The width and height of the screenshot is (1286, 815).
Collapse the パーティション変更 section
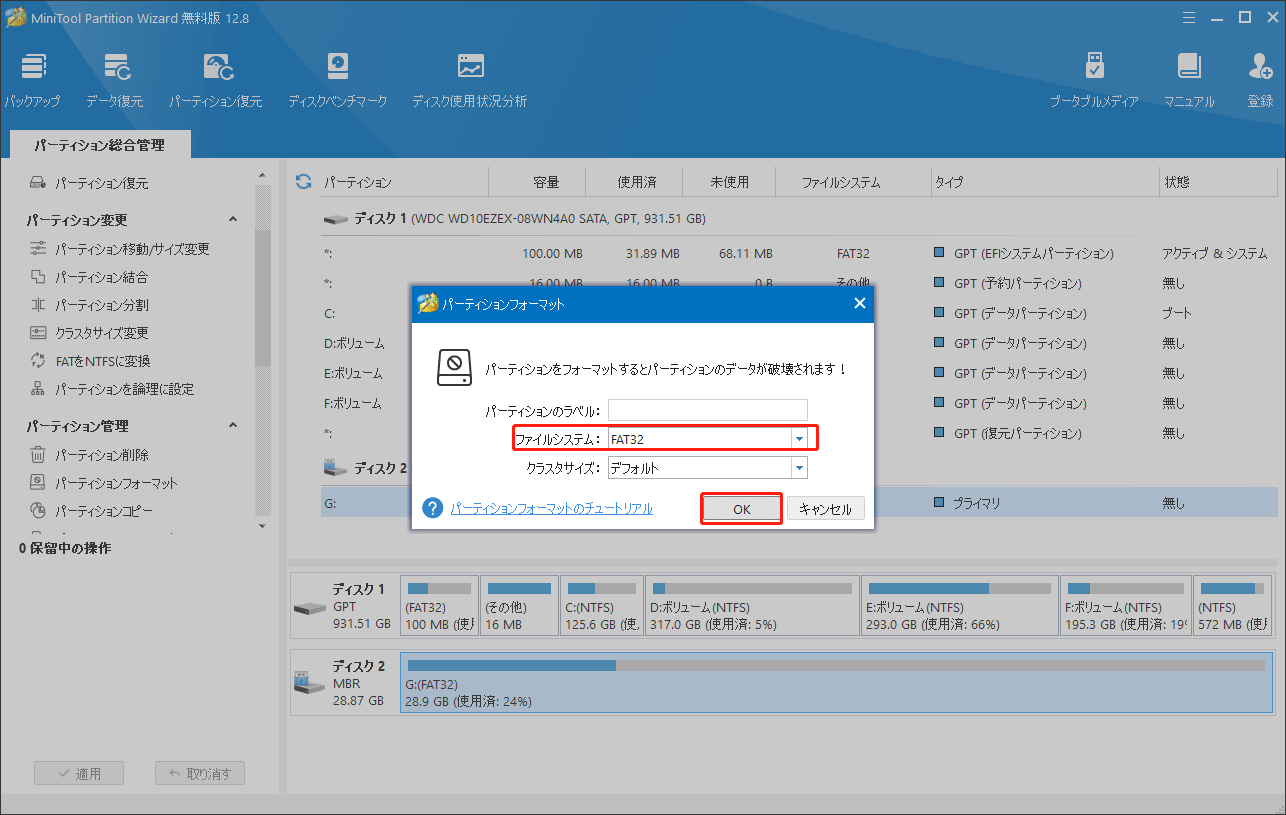(x=233, y=220)
